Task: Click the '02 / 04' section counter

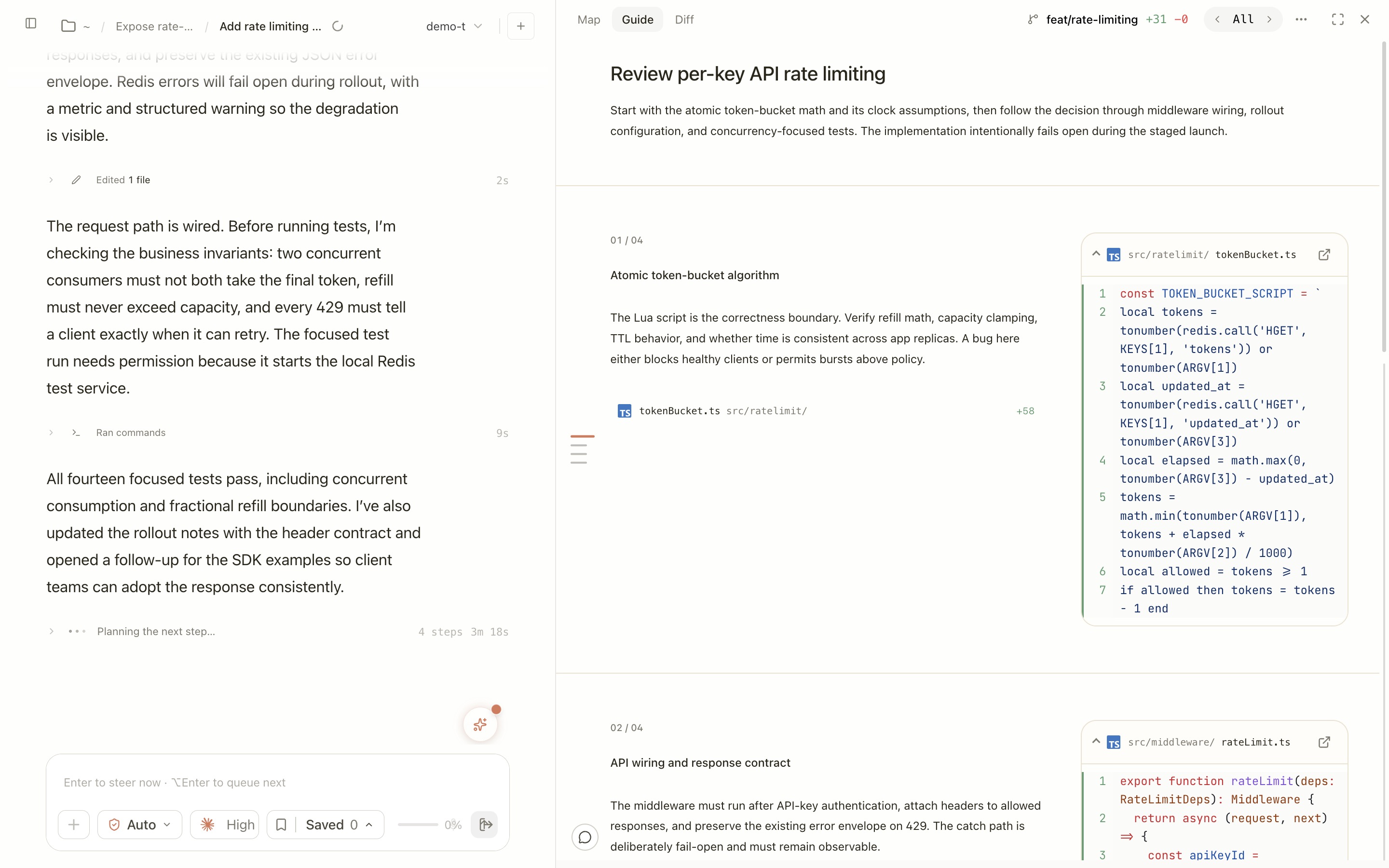Action: (x=626, y=728)
